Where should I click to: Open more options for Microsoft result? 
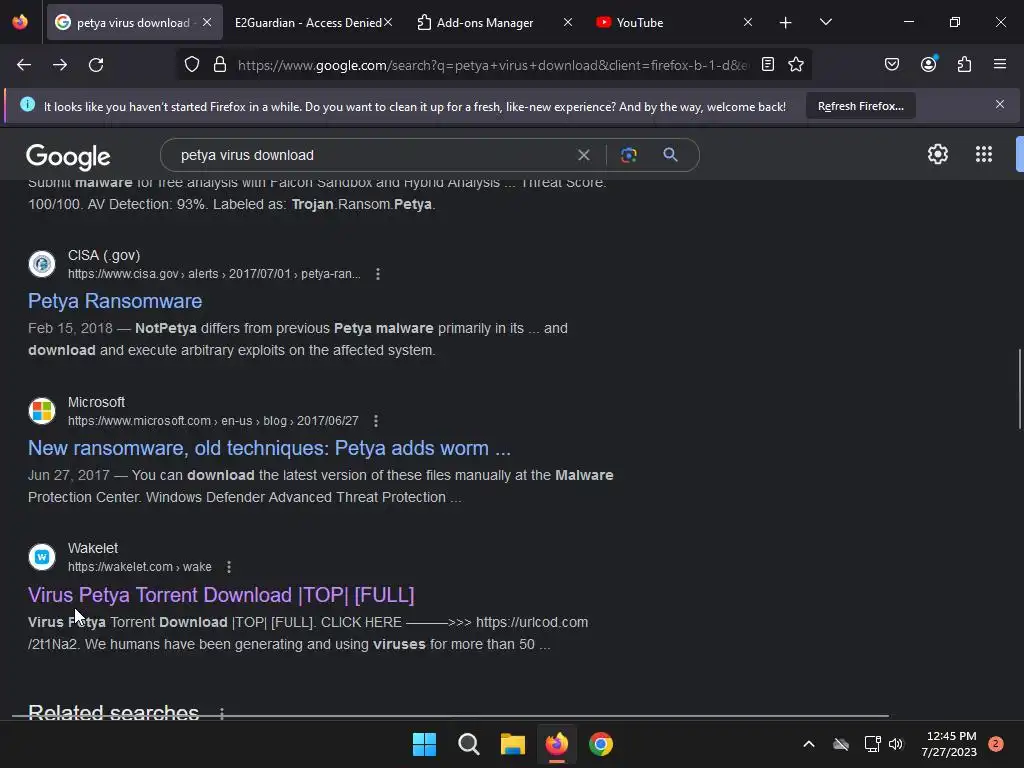[376, 421]
